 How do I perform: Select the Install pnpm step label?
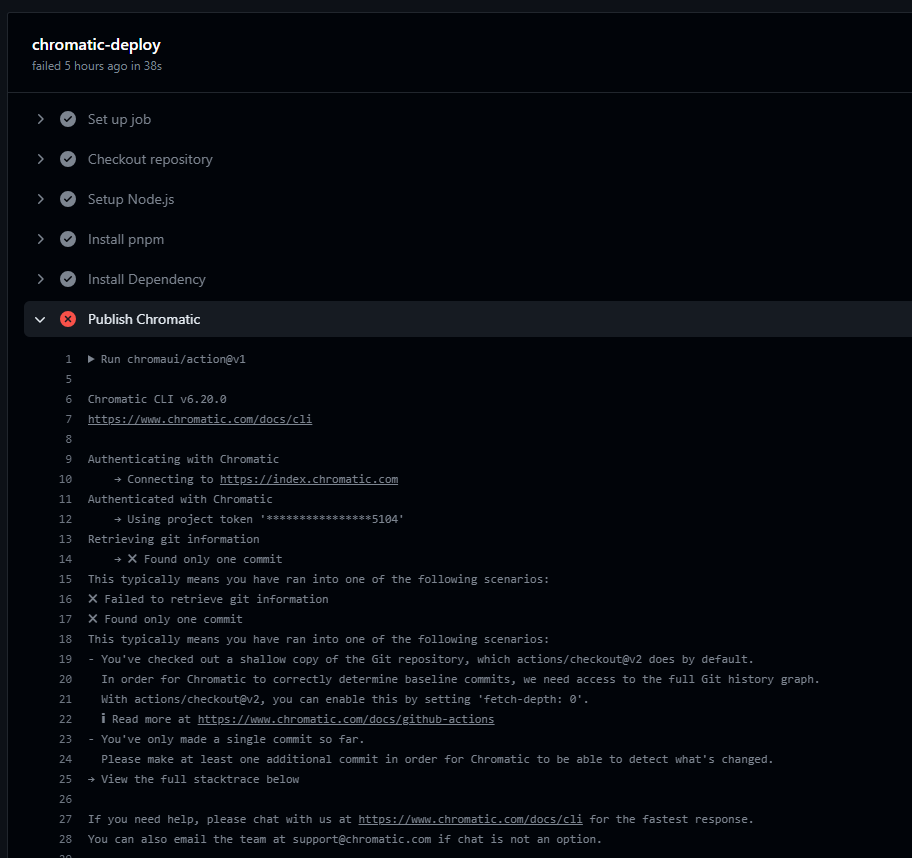(126, 239)
